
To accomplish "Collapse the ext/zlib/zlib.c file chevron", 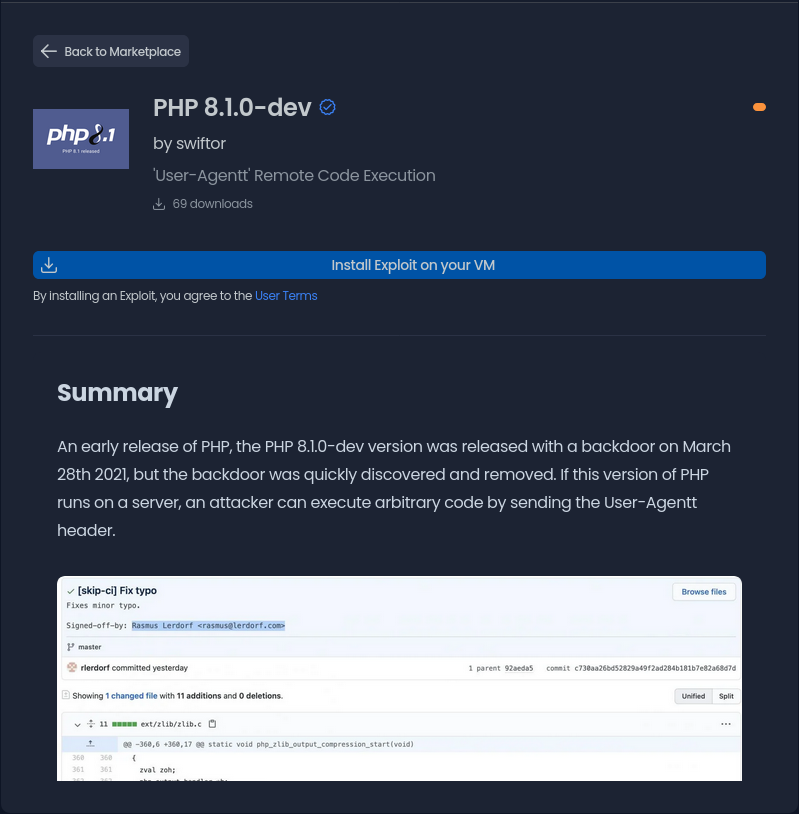I will coord(77,724).
